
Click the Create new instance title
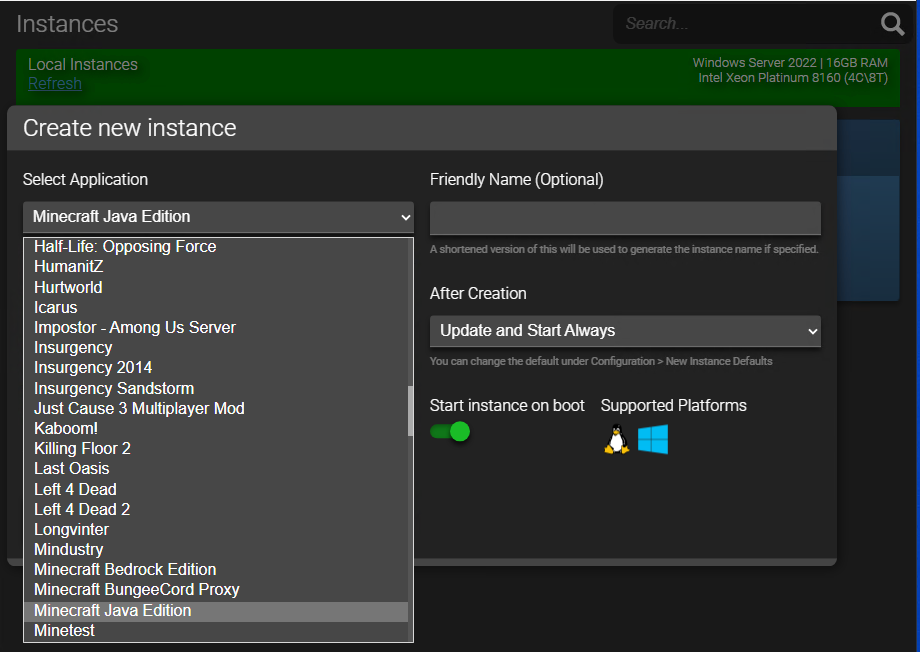click(x=130, y=128)
